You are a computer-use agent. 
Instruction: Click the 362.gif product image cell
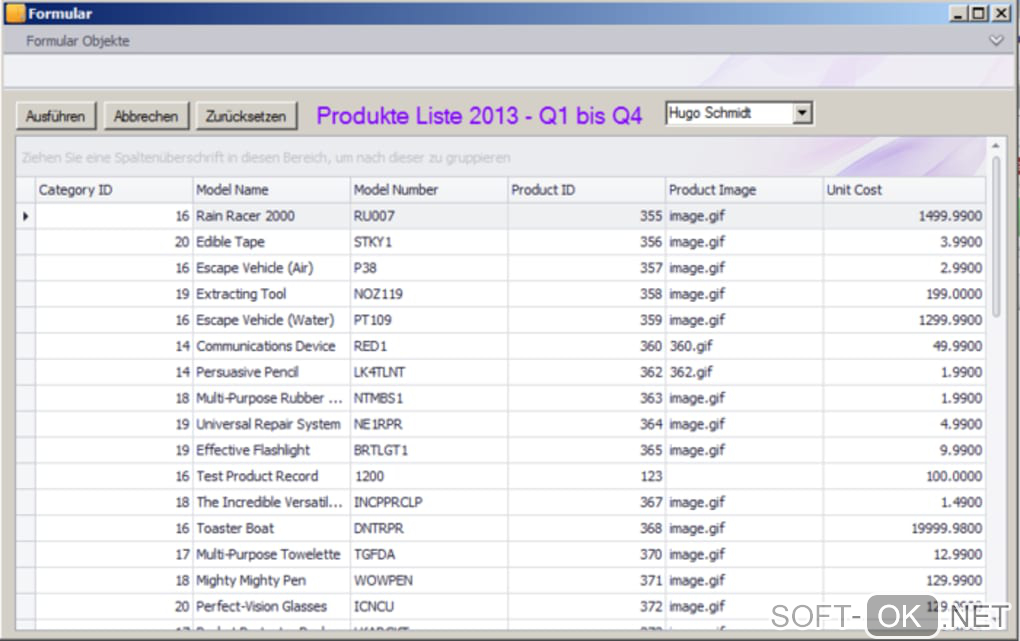[x=744, y=372]
